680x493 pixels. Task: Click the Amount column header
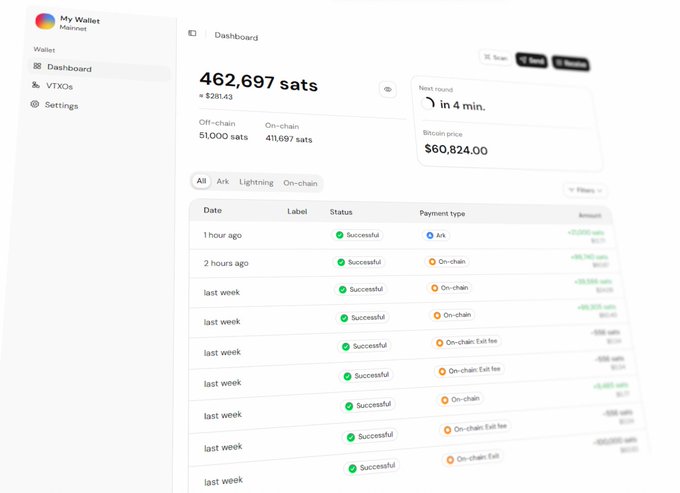(590, 215)
